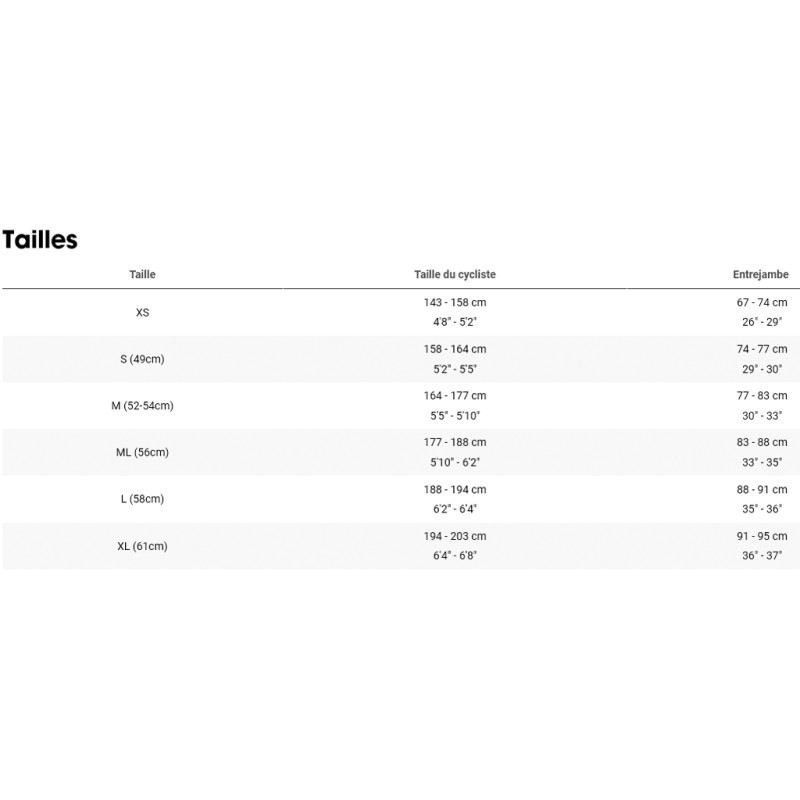Screen dimensions: 800x800
Task: Click the XS size label
Action: click(143, 312)
